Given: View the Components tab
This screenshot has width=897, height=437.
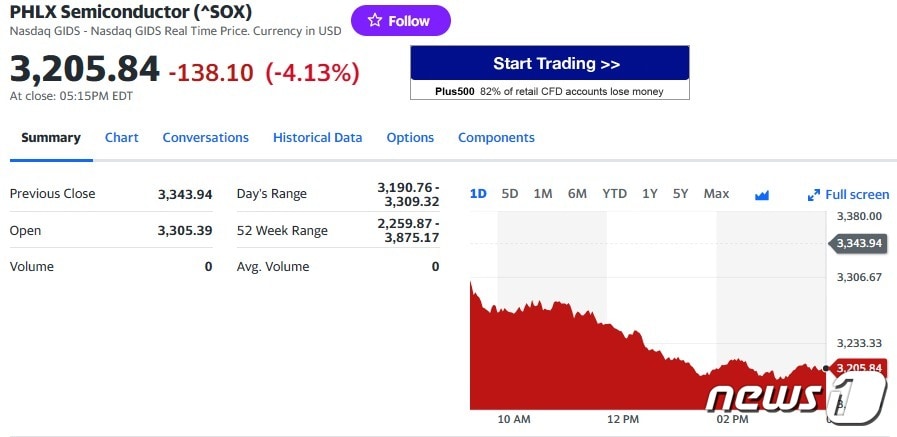Looking at the screenshot, I should click(x=496, y=138).
